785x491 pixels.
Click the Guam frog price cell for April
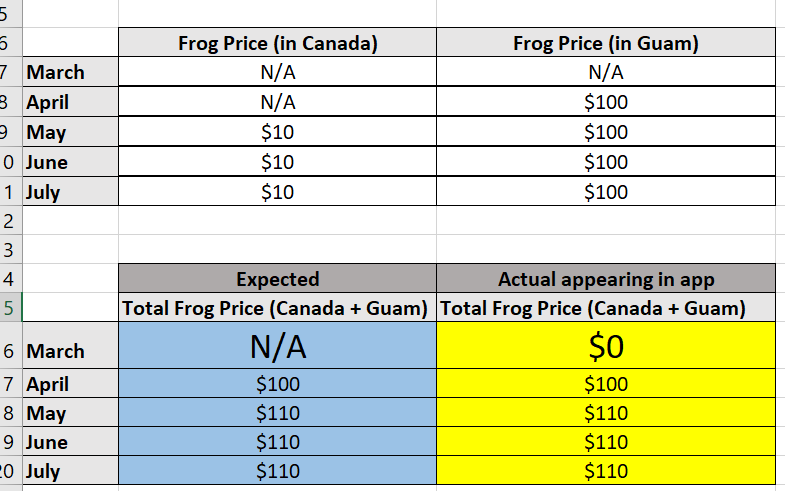click(x=605, y=102)
